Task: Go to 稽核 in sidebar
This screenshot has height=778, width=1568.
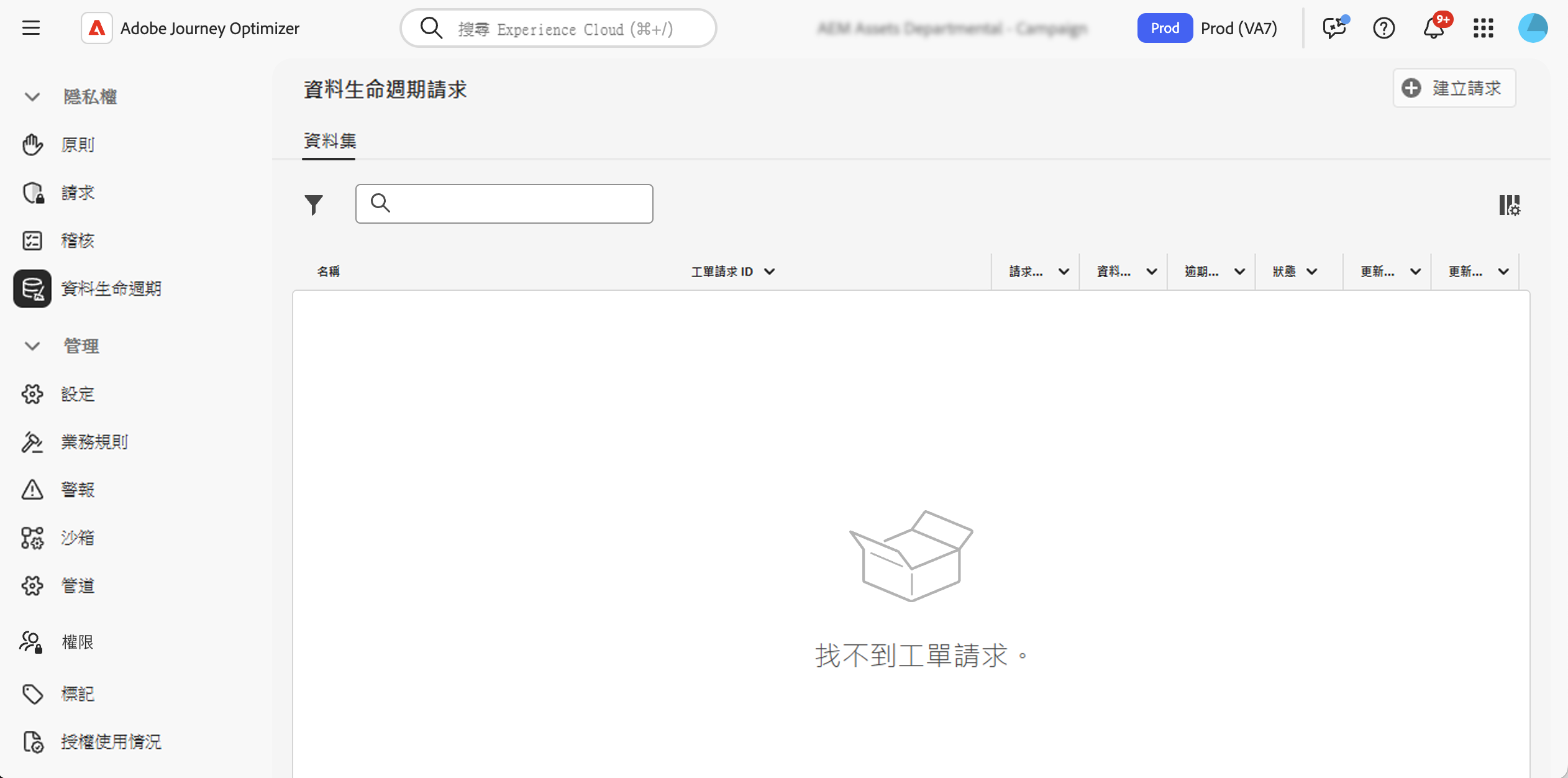Action: pos(77,240)
